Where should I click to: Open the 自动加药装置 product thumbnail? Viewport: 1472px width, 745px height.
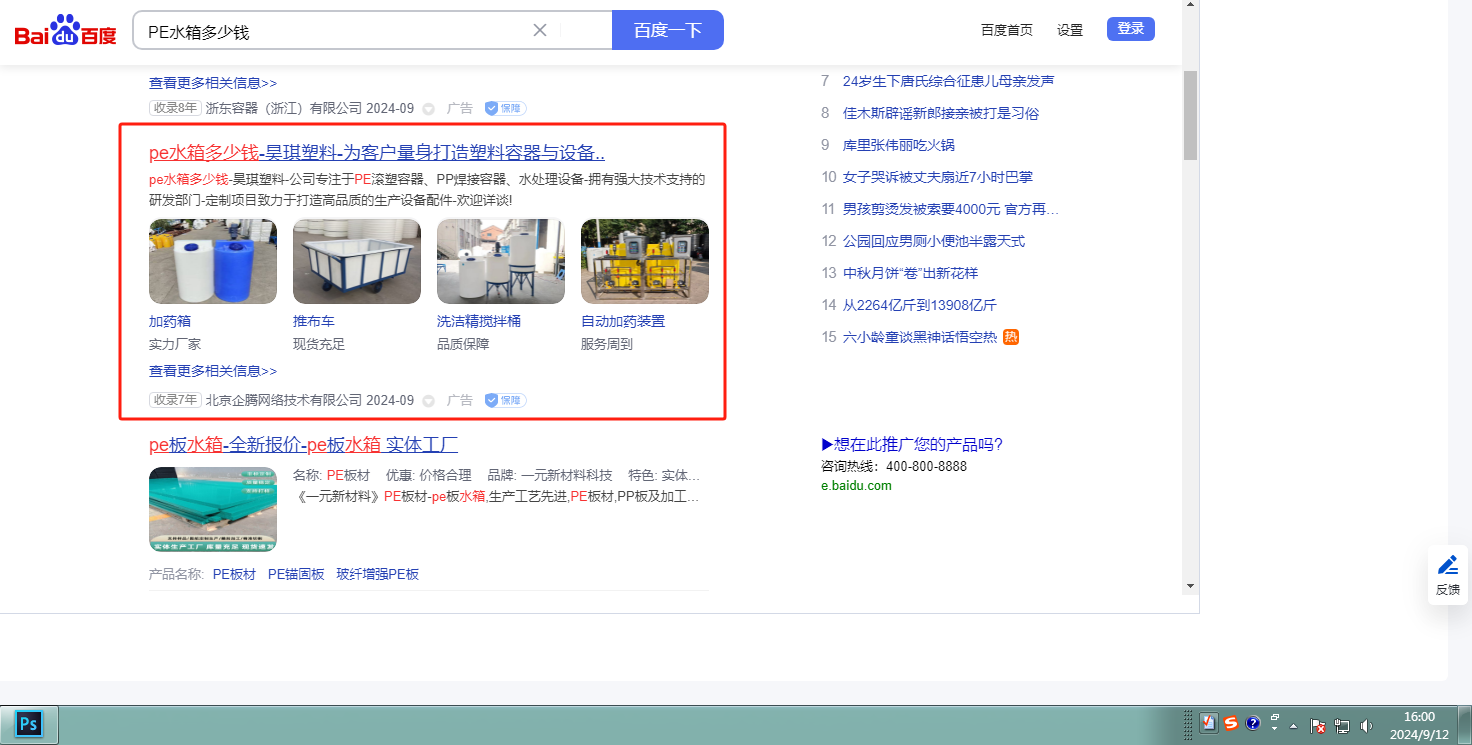[645, 261]
